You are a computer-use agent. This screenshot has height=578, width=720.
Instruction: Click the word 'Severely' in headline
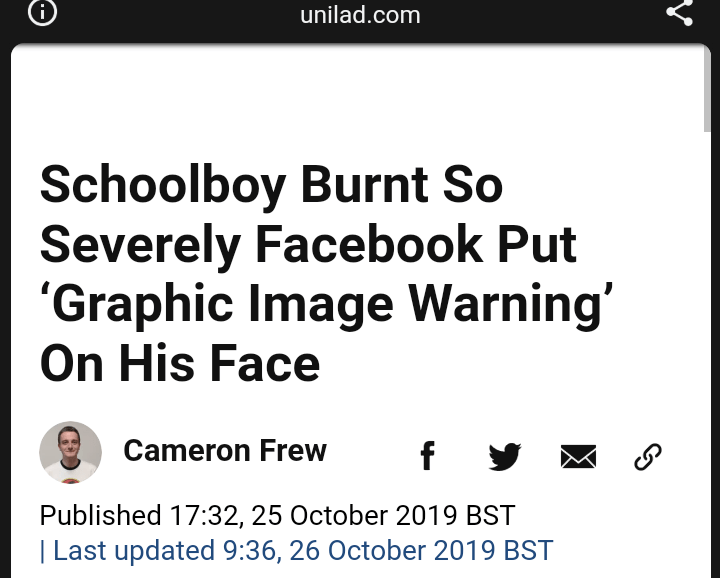tap(142, 245)
